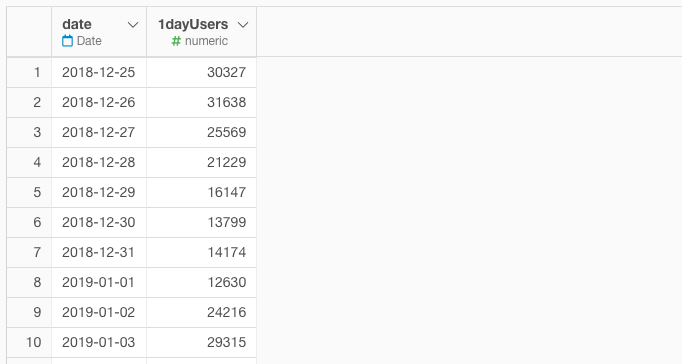Select row number 10

coord(30,342)
